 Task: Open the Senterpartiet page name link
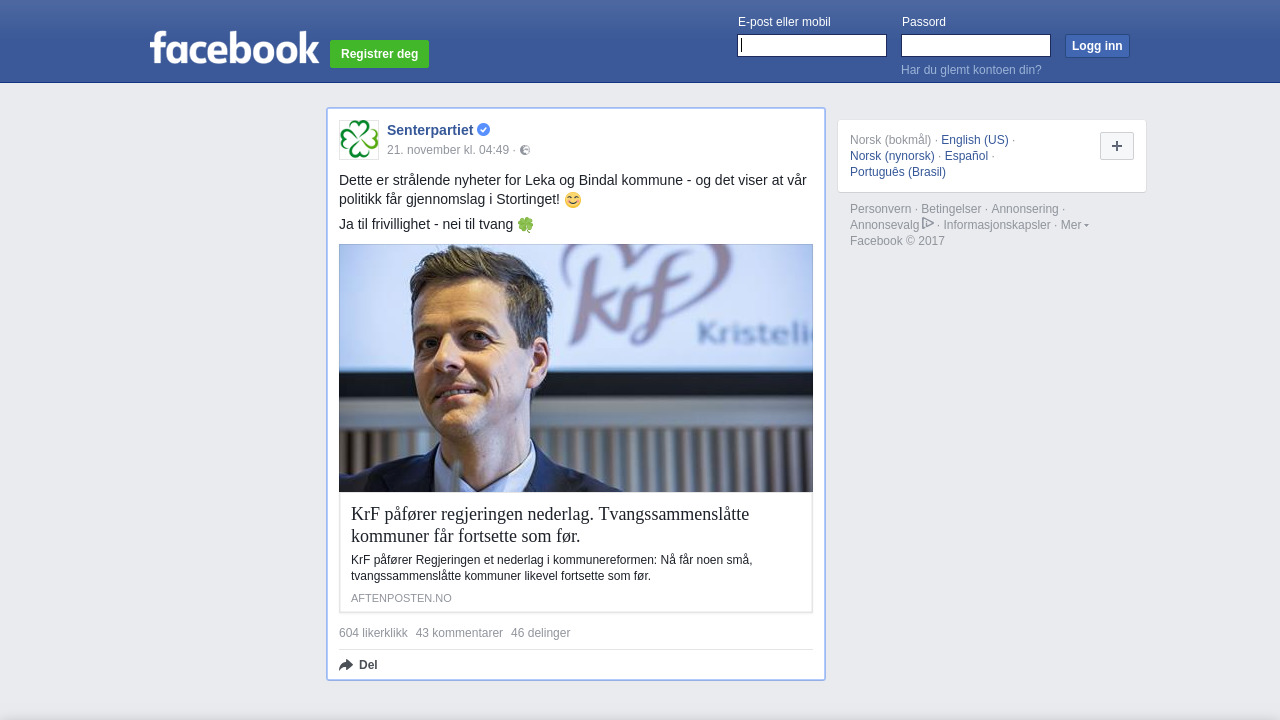click(430, 130)
